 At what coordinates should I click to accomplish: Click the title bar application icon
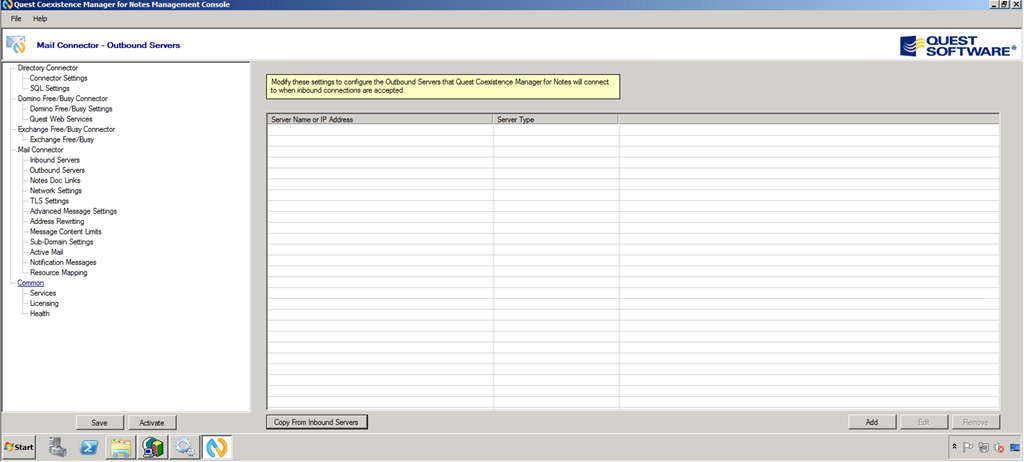coord(7,5)
